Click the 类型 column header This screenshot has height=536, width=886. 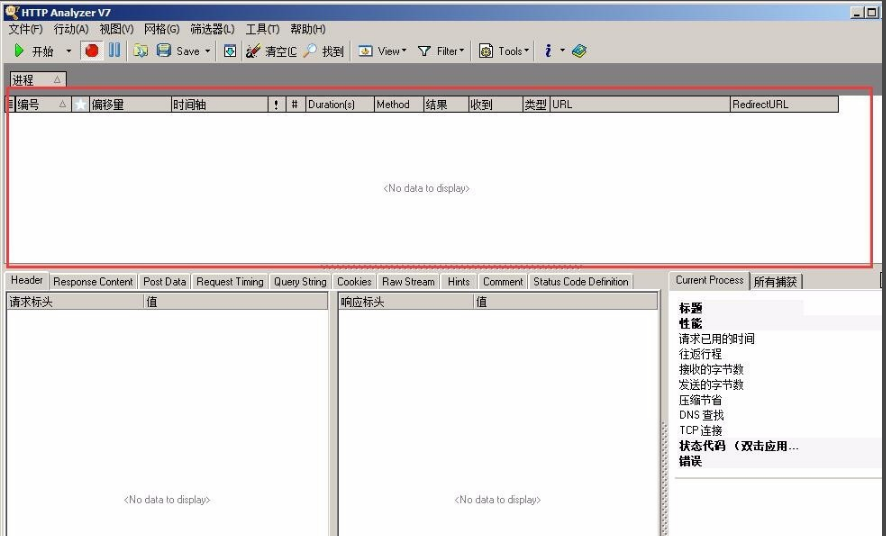pyautogui.click(x=536, y=104)
